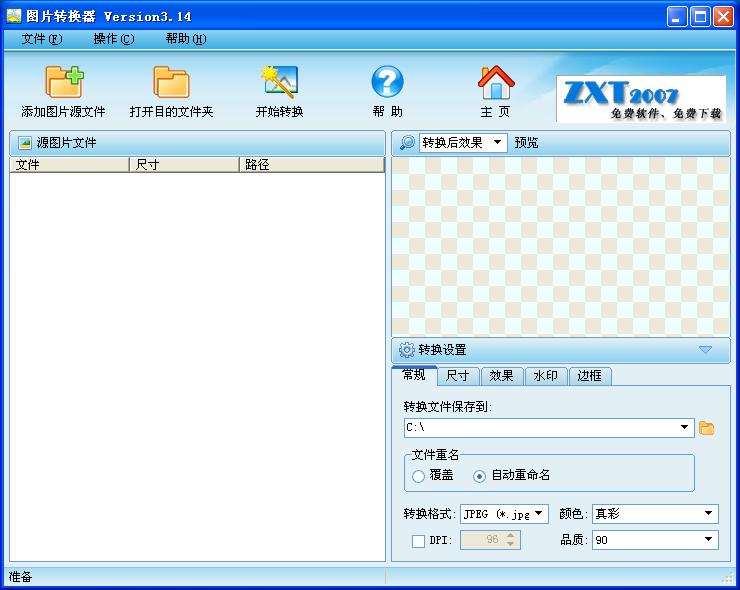Switch to the 水印 watermark tab
Image resolution: width=740 pixels, height=590 pixels.
pos(545,376)
